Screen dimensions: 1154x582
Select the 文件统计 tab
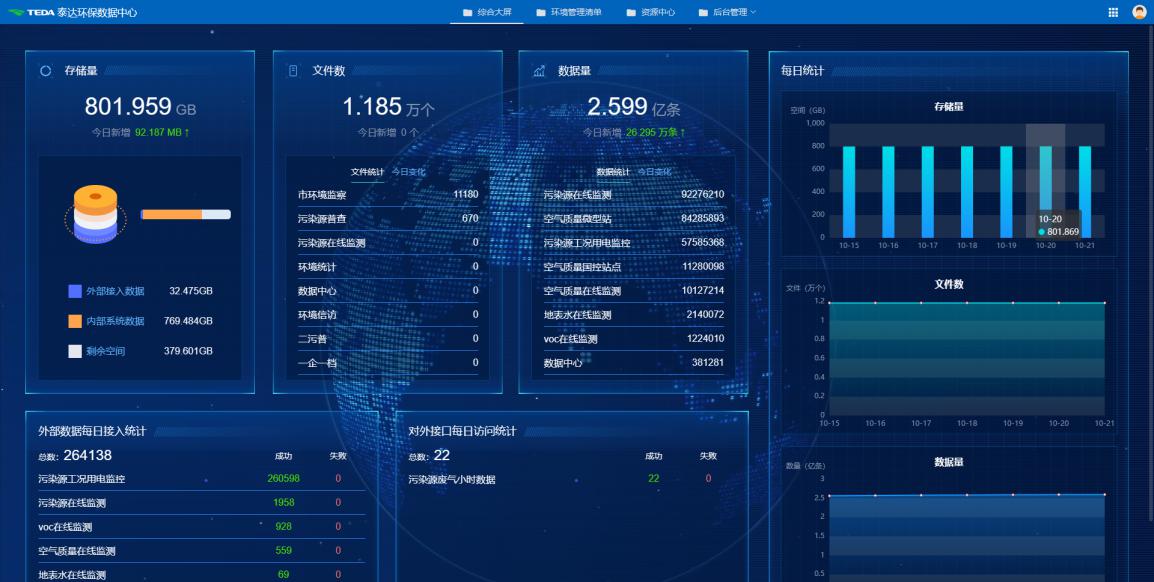[367, 172]
